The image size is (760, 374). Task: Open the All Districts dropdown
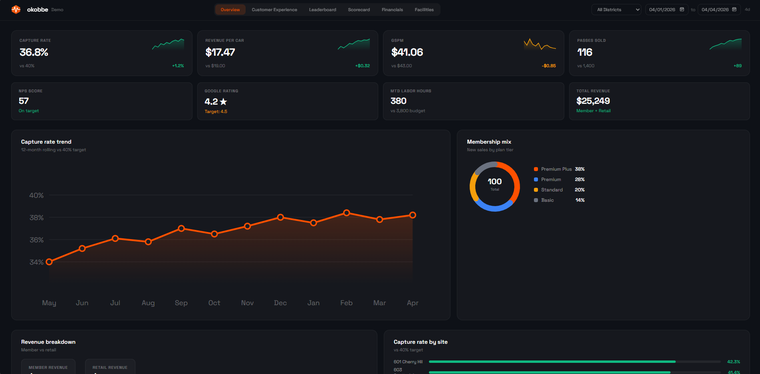(x=617, y=9)
